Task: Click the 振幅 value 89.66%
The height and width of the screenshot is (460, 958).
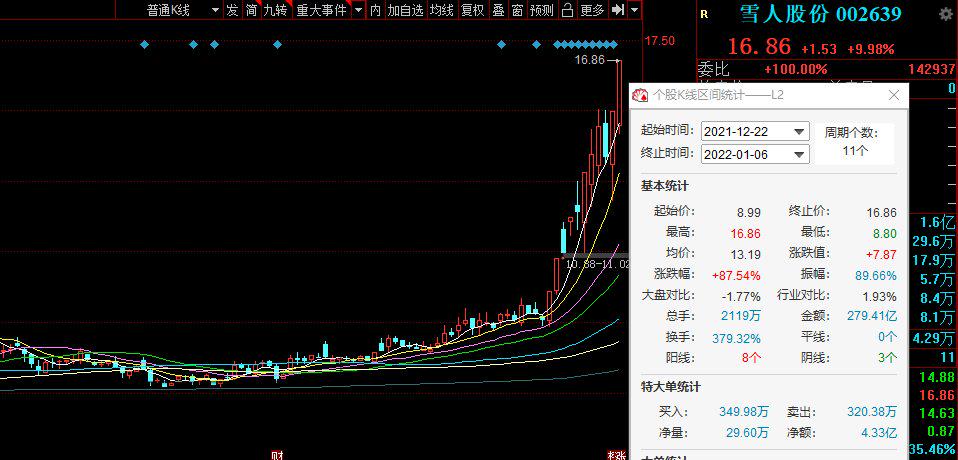Action: click(876, 276)
